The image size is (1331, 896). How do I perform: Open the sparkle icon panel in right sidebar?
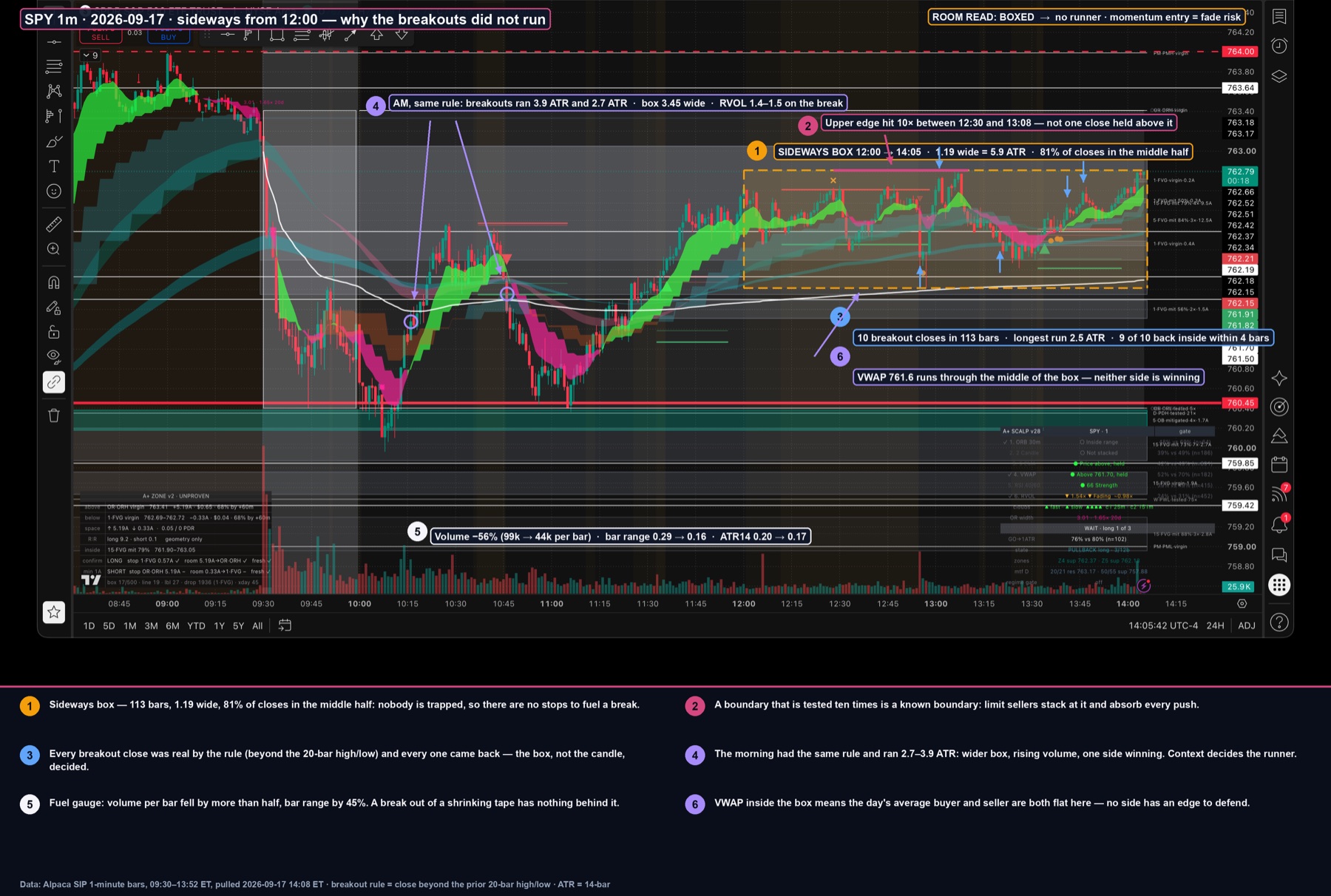pyautogui.click(x=1279, y=378)
